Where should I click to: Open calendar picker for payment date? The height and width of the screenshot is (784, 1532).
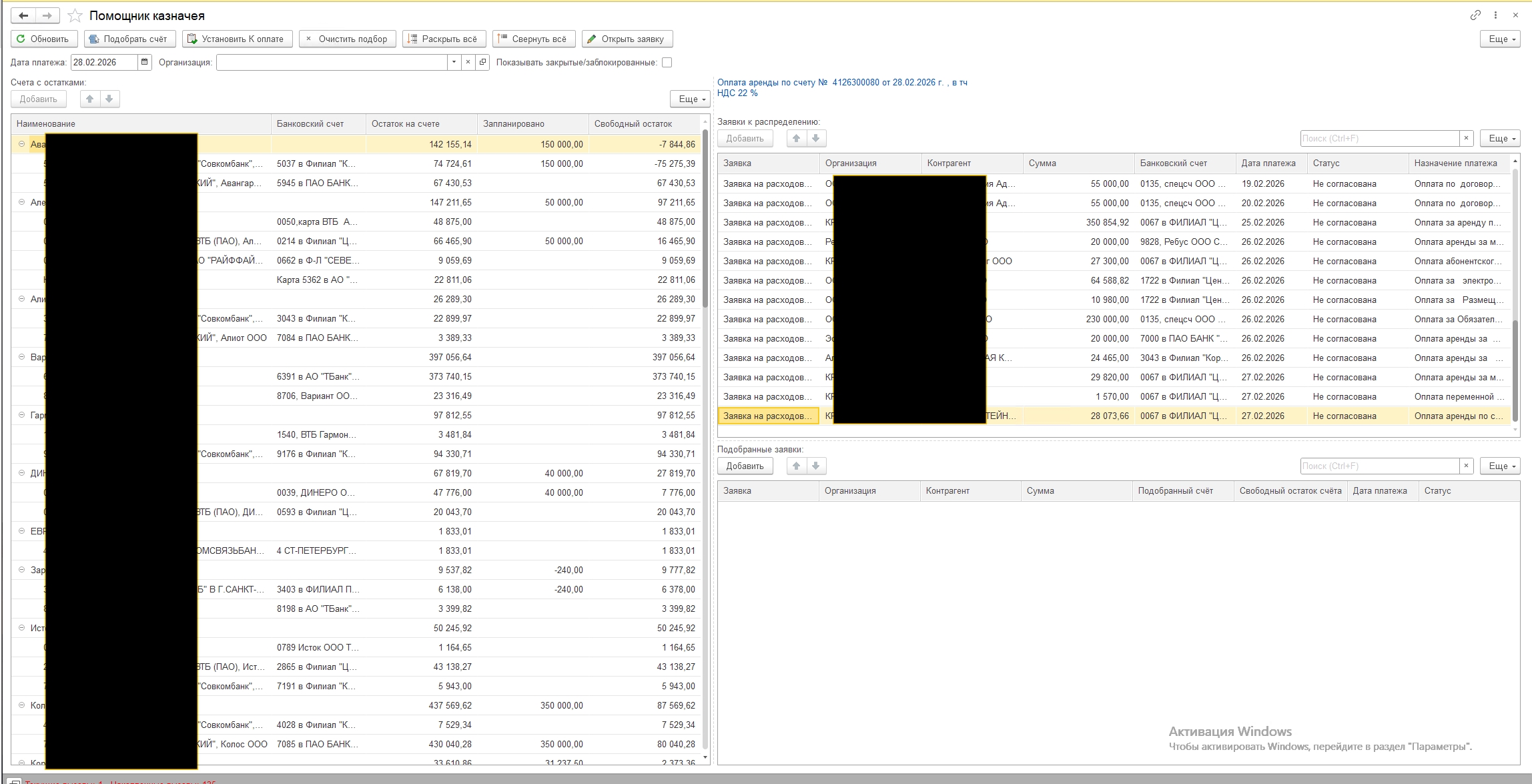(x=144, y=62)
